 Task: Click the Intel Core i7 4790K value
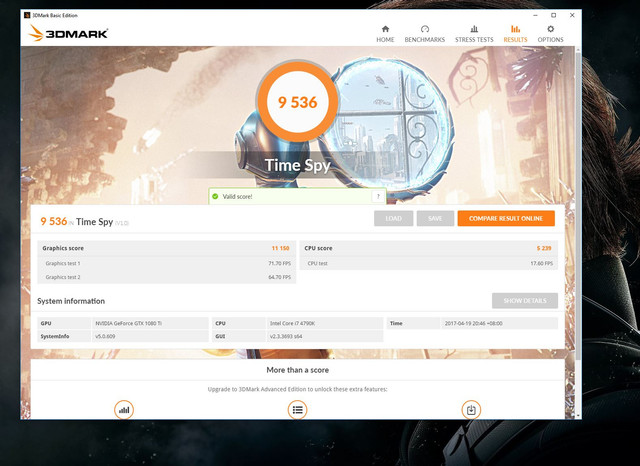point(292,323)
